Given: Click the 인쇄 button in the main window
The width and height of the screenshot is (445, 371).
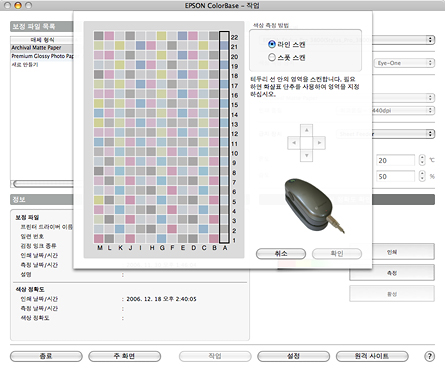Looking at the screenshot, I should (392, 252).
